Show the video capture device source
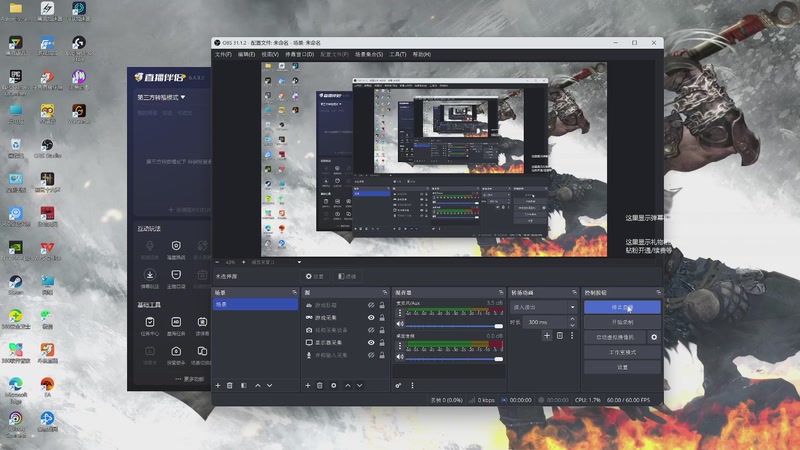The image size is (800, 450). (x=371, y=330)
